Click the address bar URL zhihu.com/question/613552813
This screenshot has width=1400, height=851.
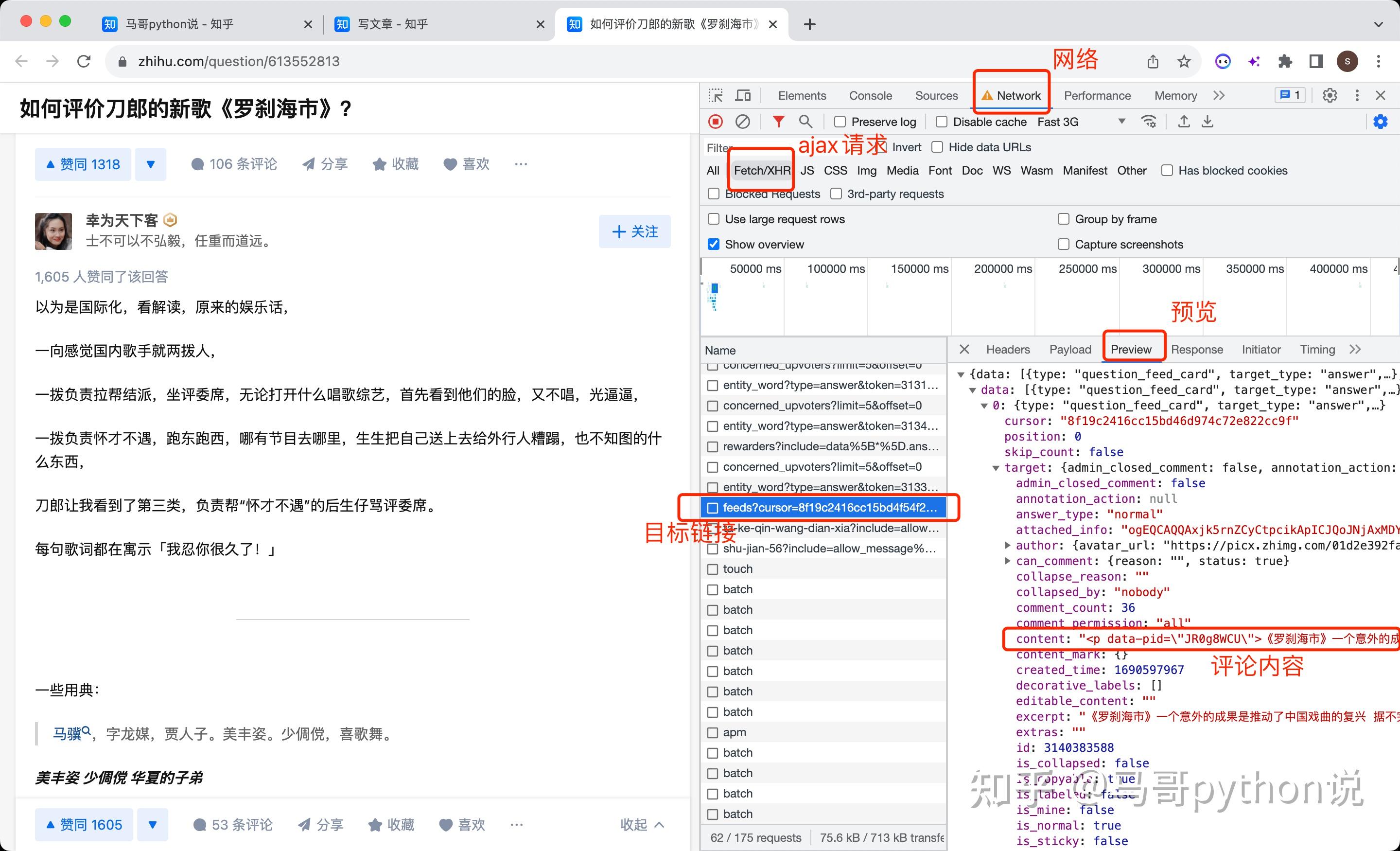[x=239, y=61]
